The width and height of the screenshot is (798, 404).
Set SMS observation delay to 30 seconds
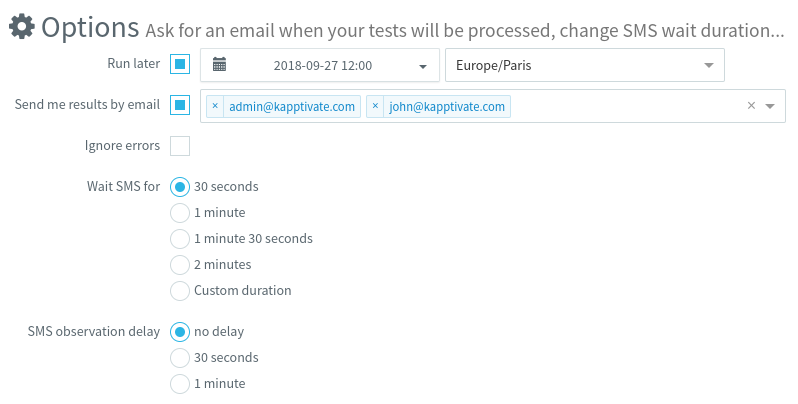[x=180, y=357]
